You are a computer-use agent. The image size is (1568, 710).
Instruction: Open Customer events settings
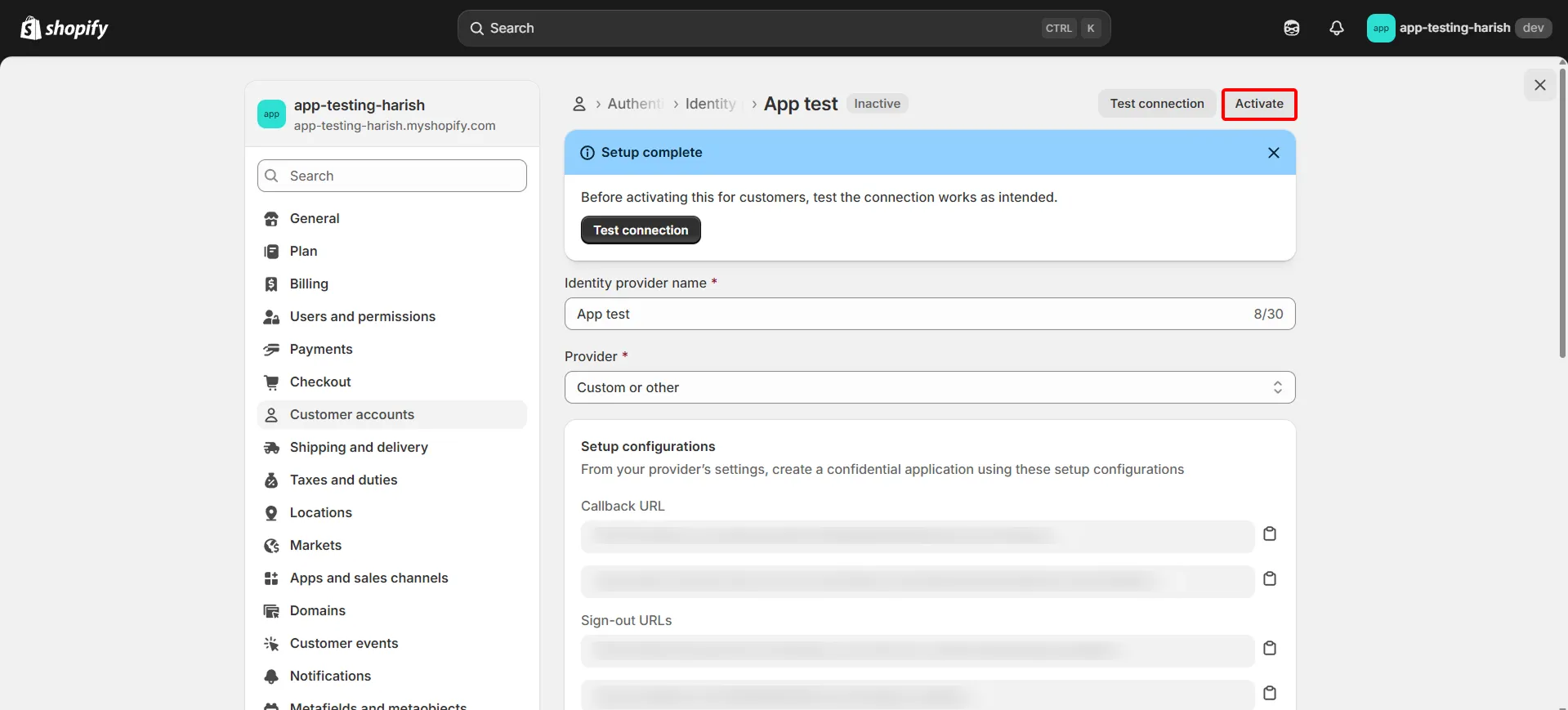392,643
